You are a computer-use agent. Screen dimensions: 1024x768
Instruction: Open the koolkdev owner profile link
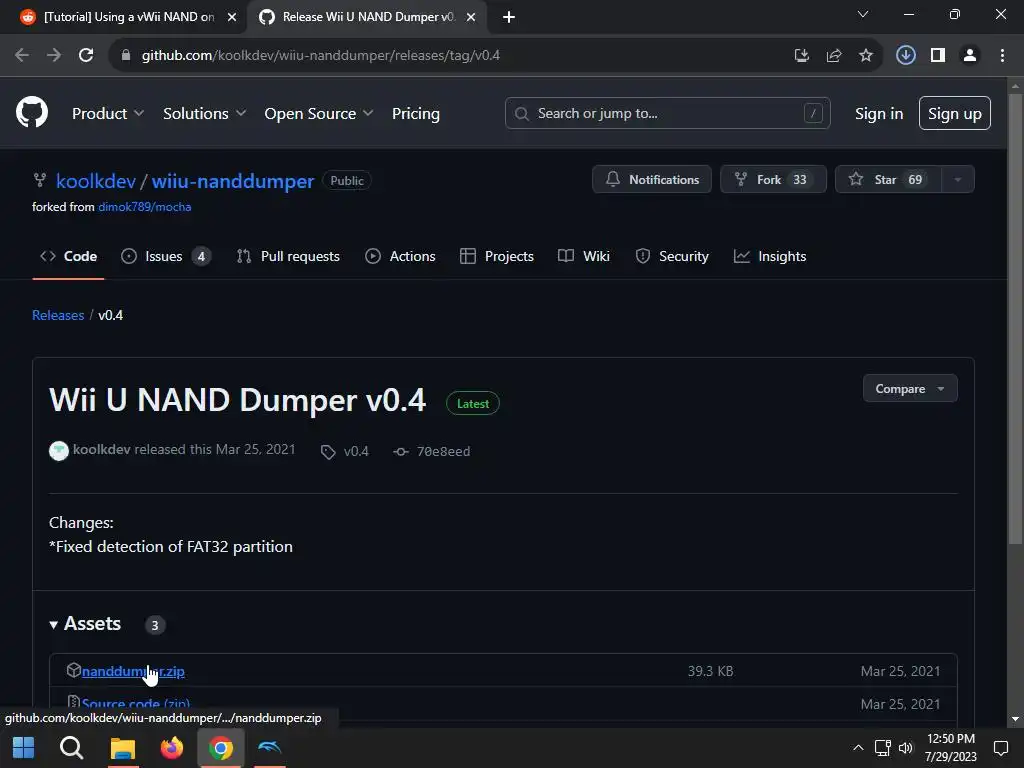[96, 181]
